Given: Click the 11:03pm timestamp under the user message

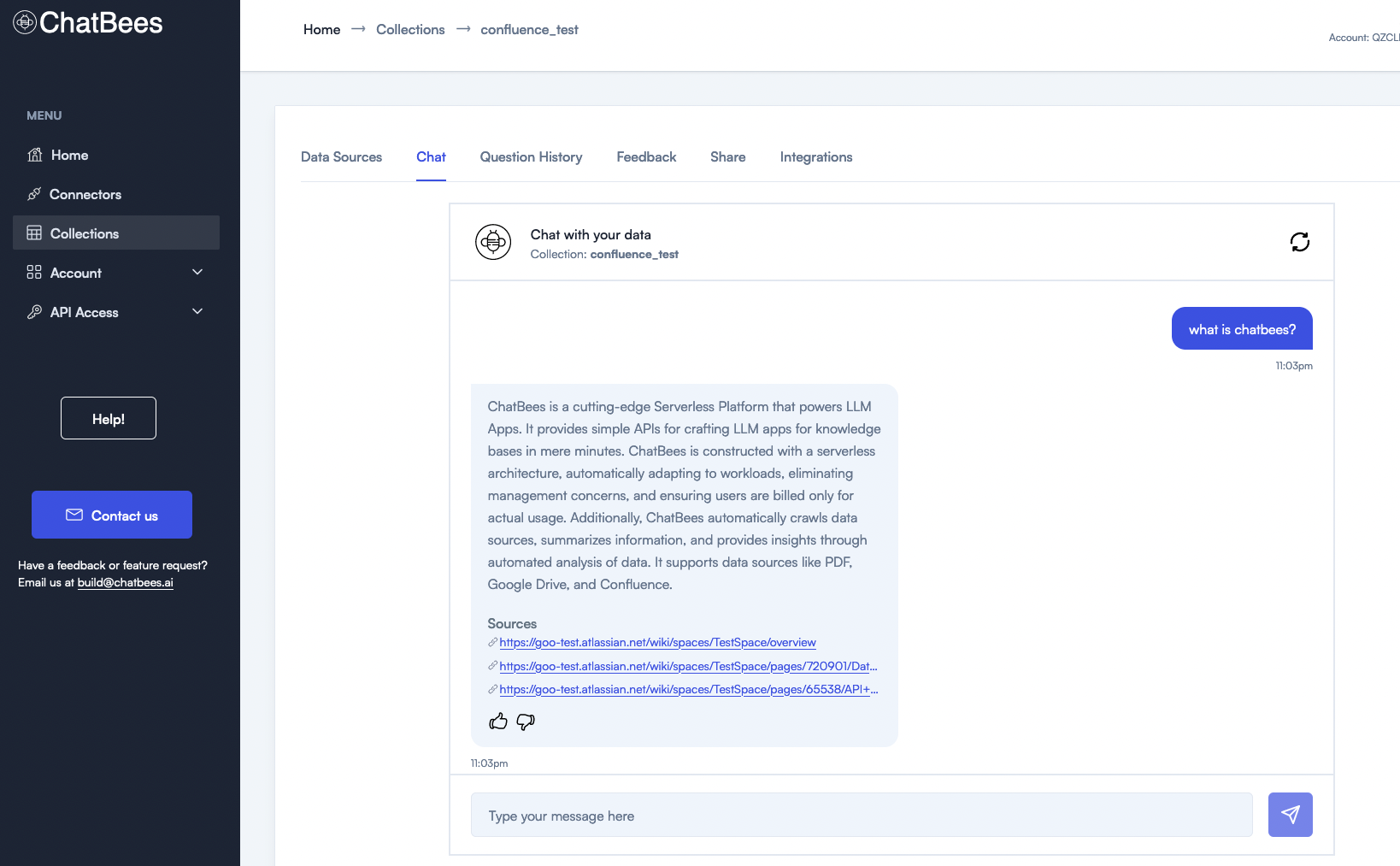Looking at the screenshot, I should [1294, 366].
